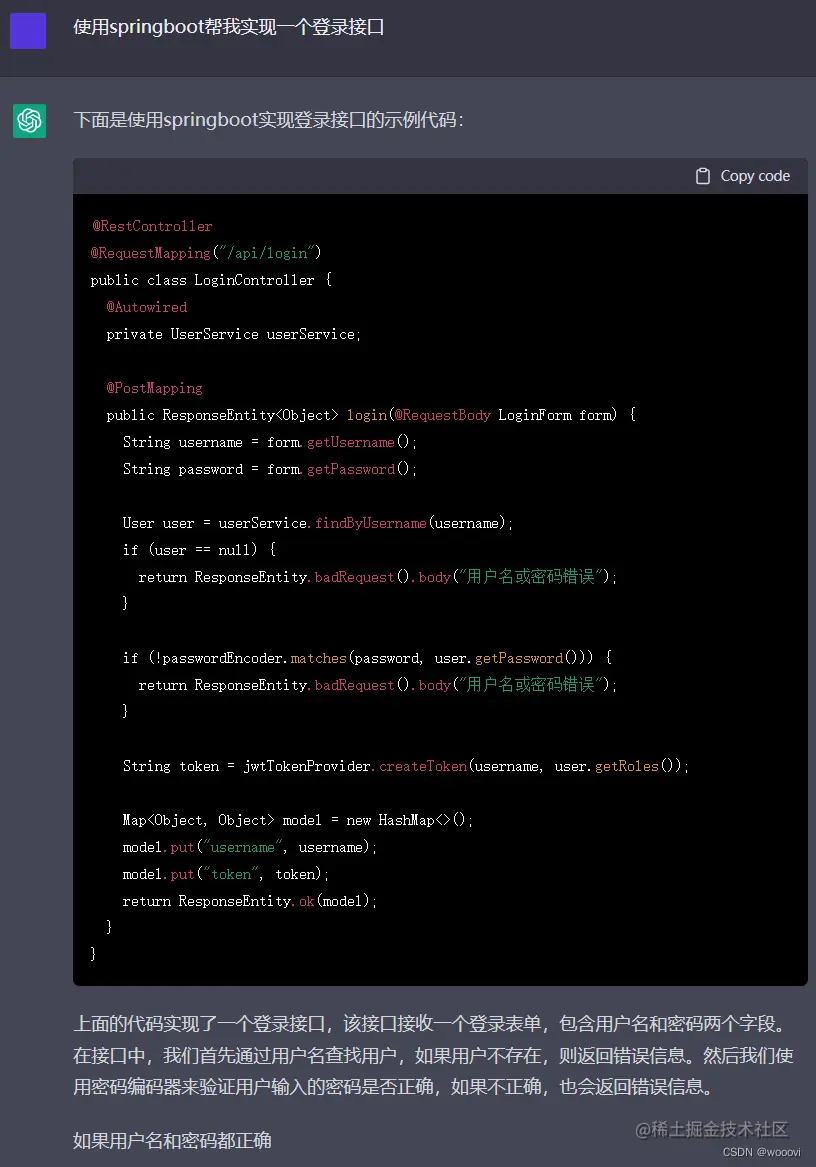
Task: Click the public class LoginController line
Action: pos(211,280)
